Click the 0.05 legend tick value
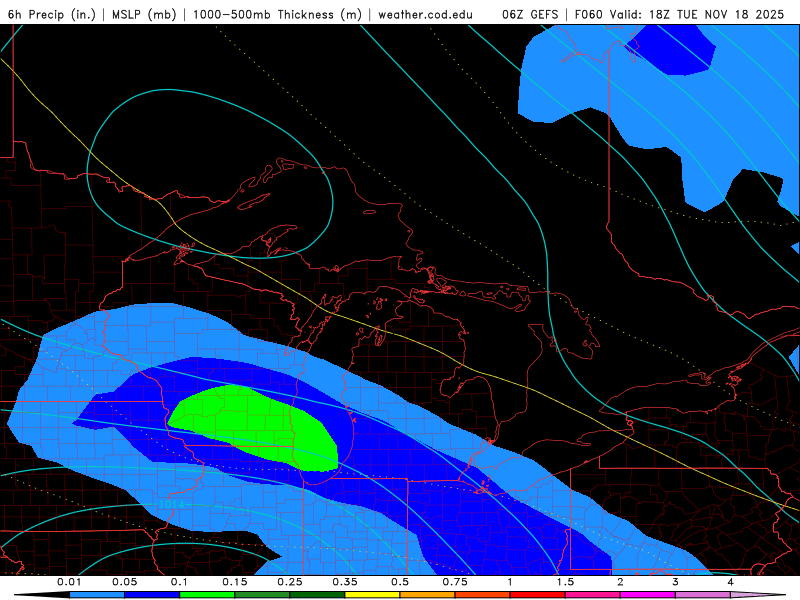 click(124, 582)
